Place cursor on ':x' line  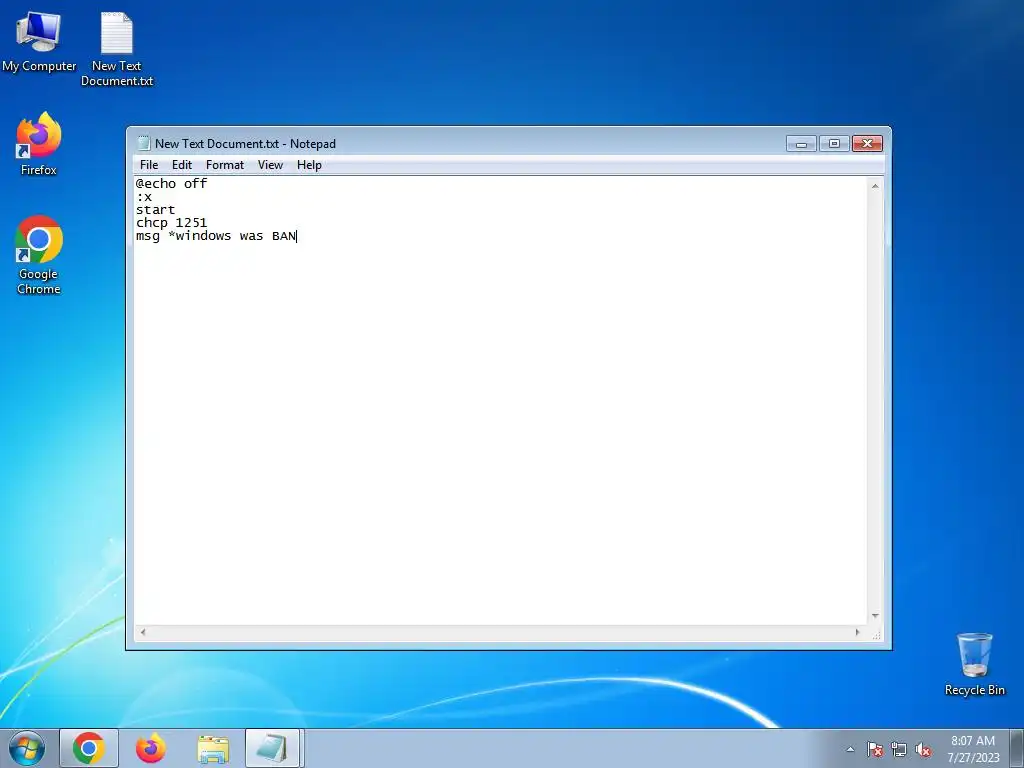click(x=144, y=197)
